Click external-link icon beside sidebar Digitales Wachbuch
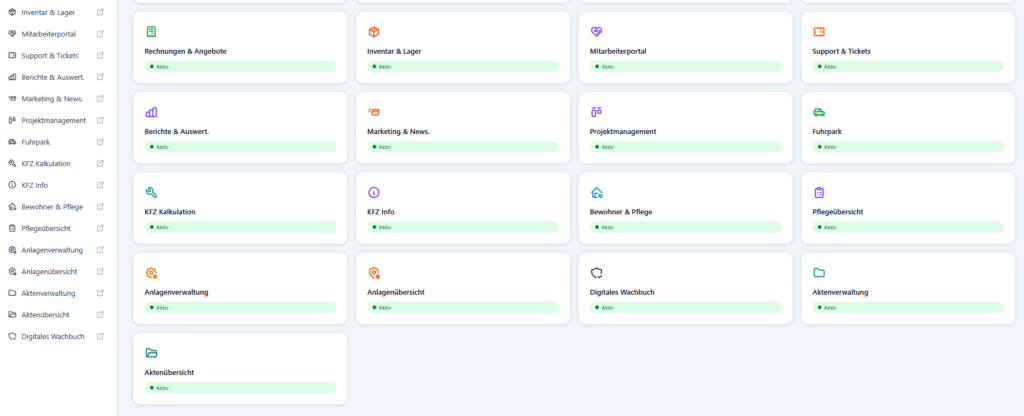 pyautogui.click(x=100, y=336)
